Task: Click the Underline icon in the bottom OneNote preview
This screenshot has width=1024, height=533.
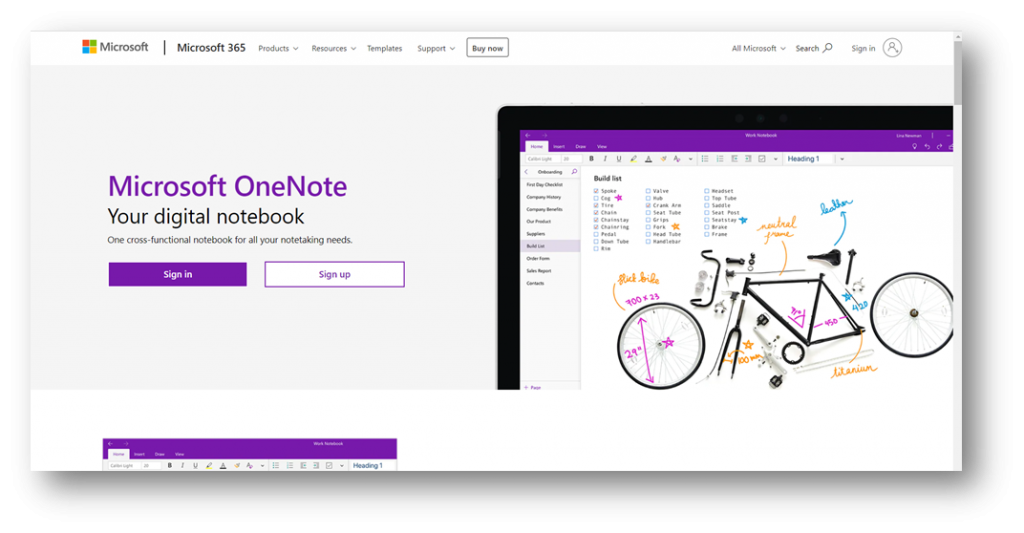Action: [195, 465]
